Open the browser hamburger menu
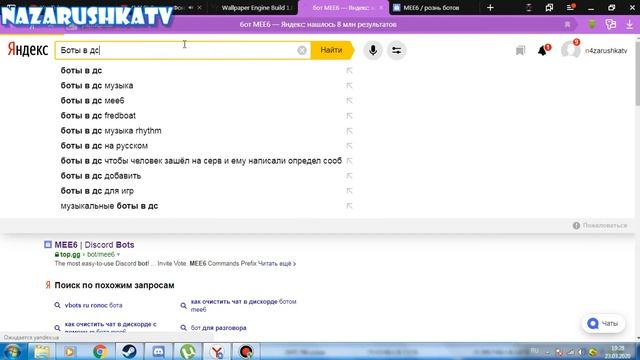Screen dimensions: 640x360 point(570,8)
